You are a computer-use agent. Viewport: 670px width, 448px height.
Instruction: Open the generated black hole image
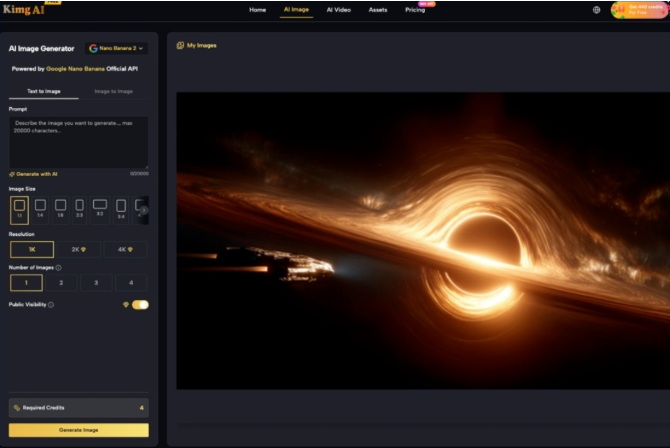point(423,240)
